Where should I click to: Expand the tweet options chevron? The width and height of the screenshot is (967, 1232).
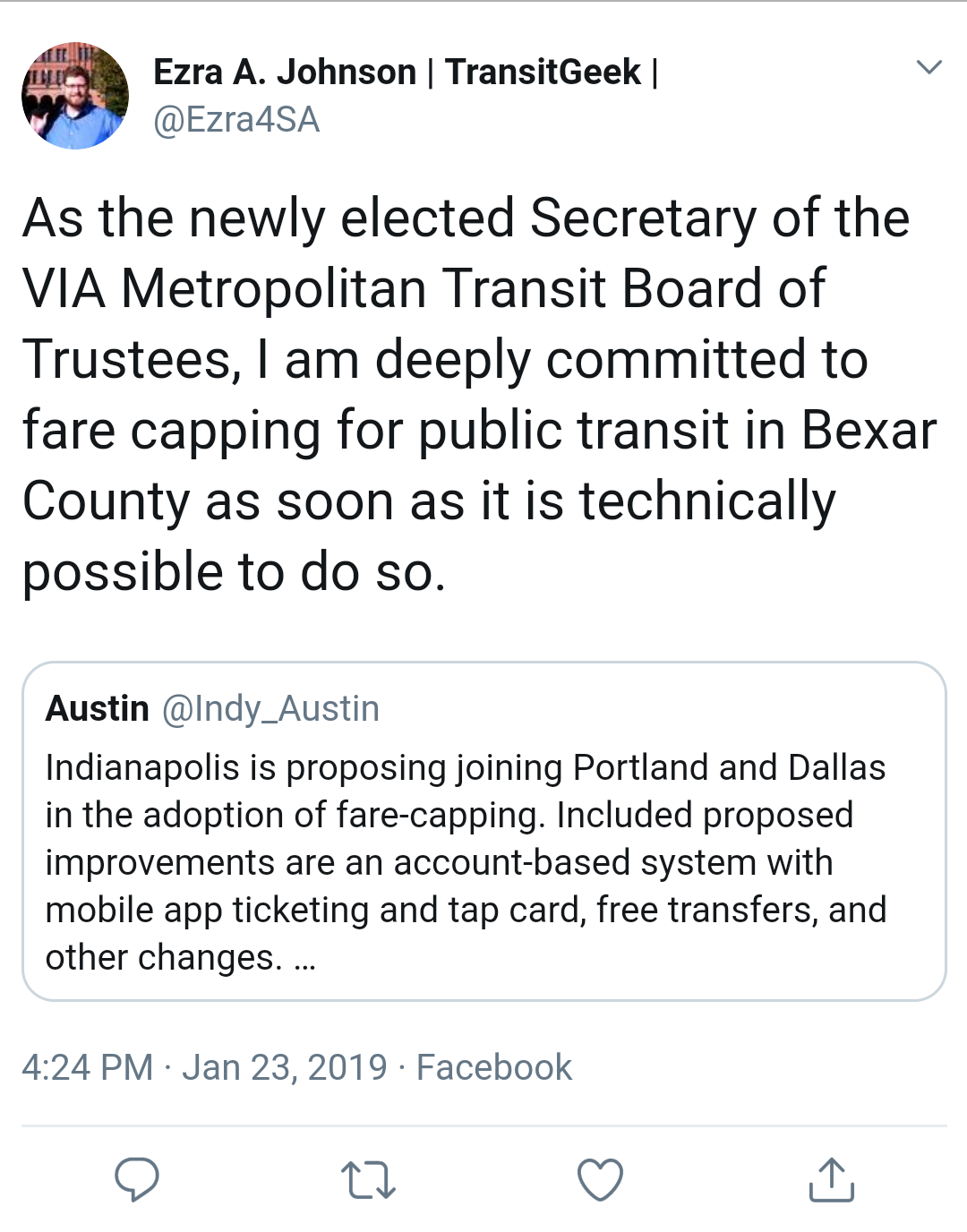929,67
